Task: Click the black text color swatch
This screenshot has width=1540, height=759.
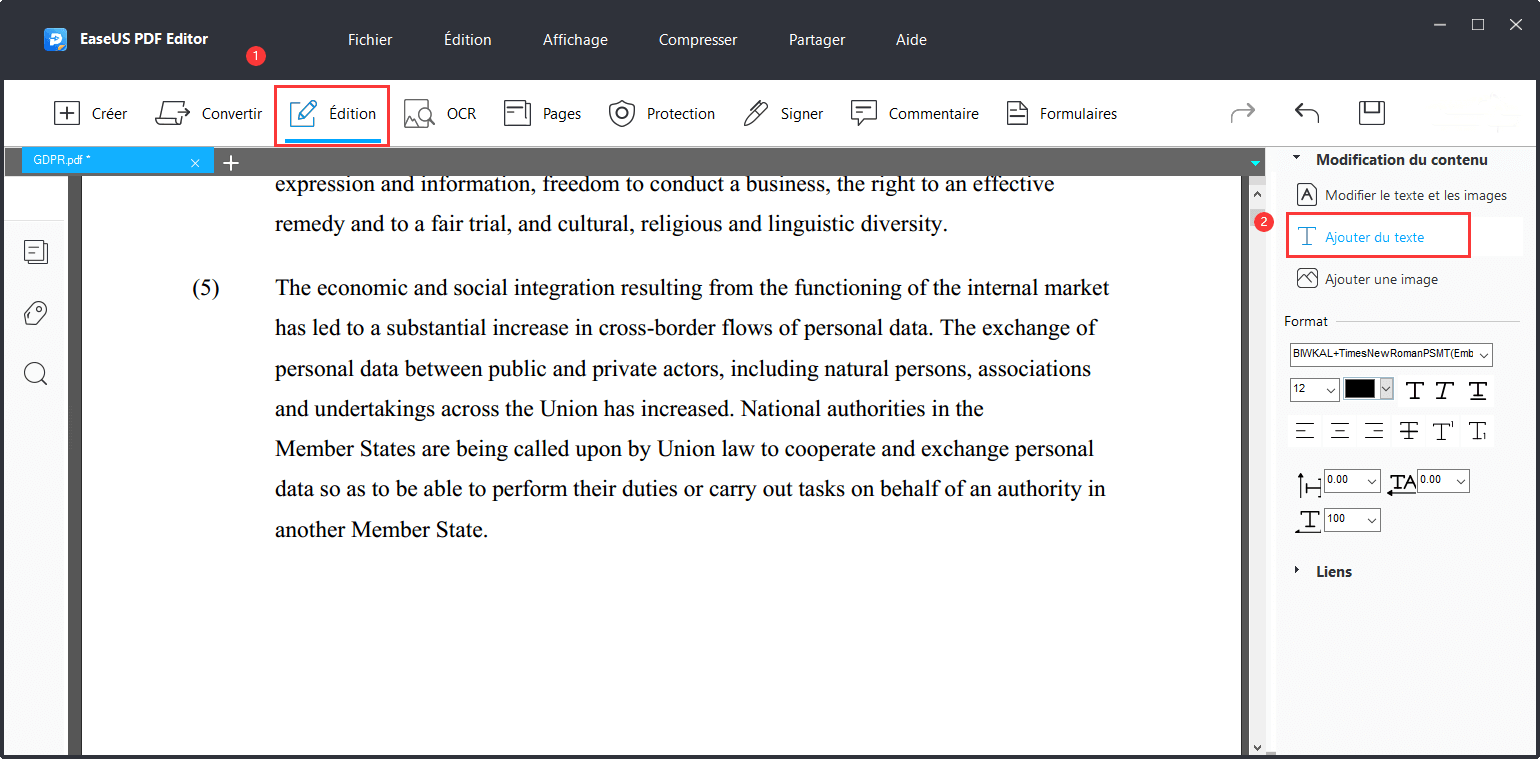Action: click(x=1360, y=389)
